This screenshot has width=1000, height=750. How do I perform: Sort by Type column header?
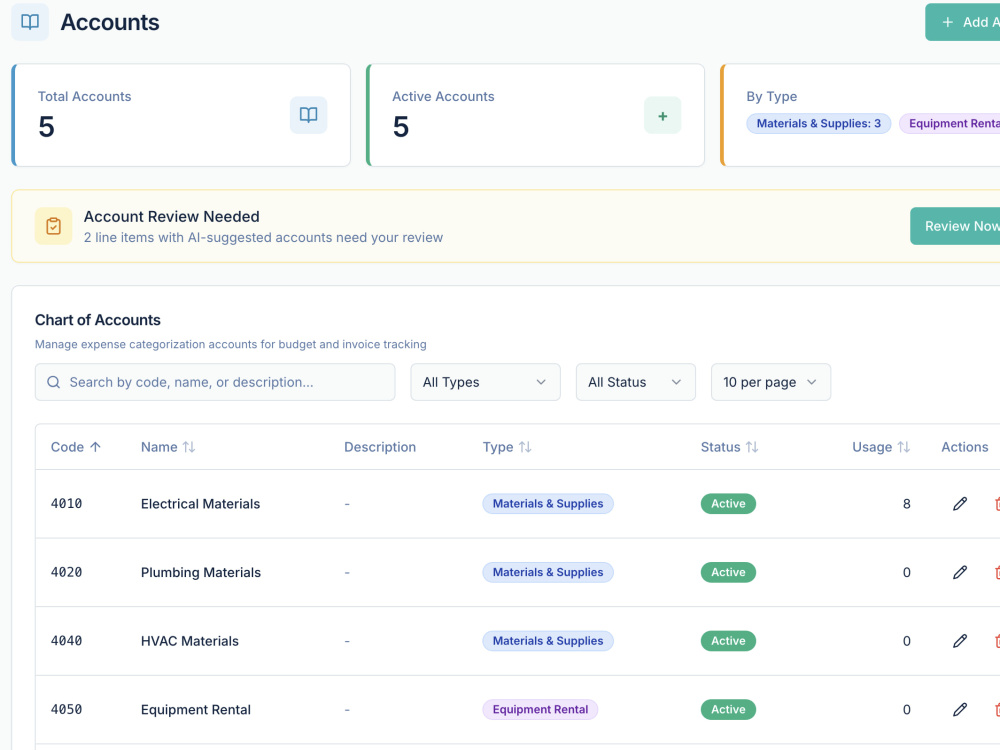click(507, 447)
